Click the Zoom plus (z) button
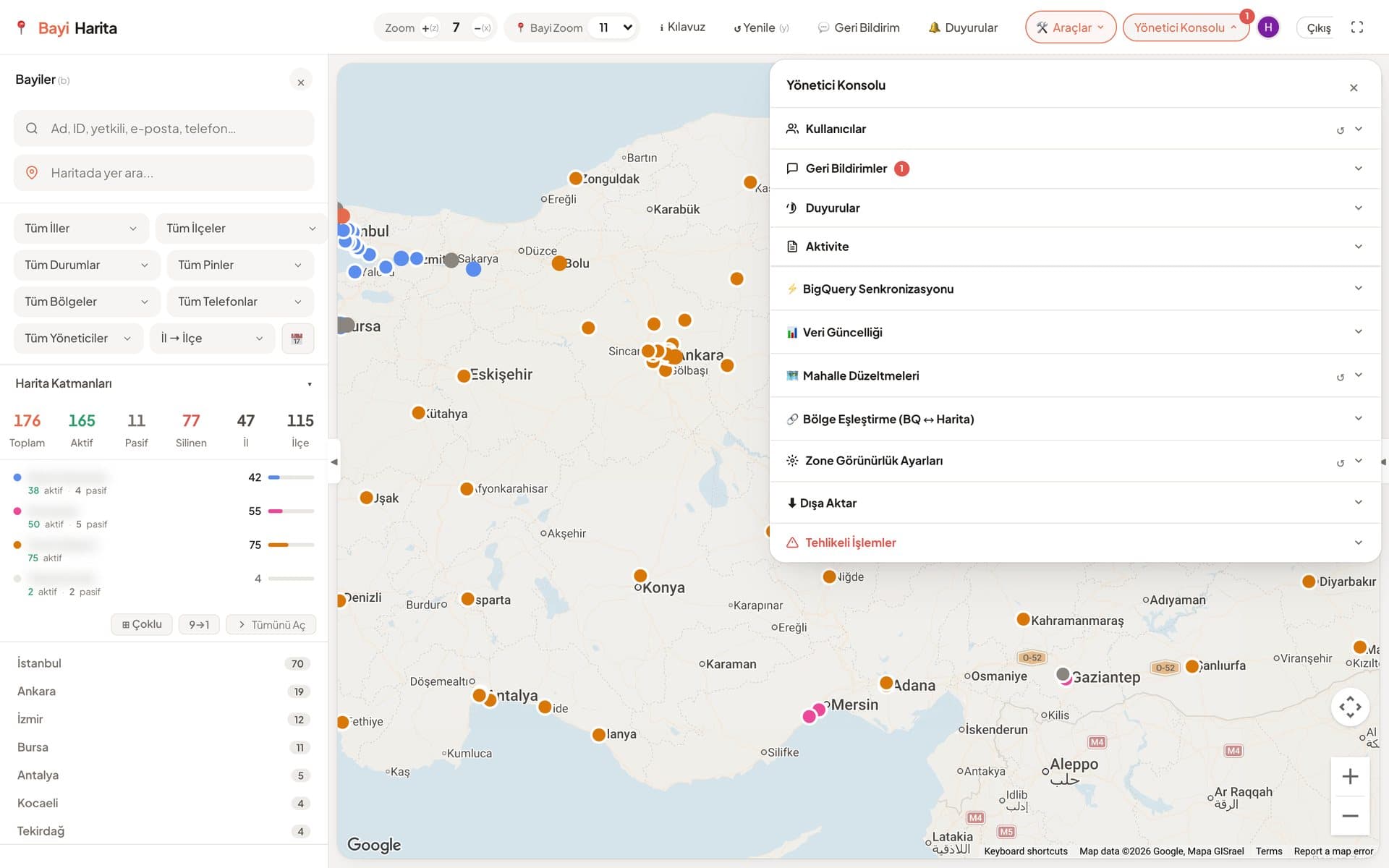Image resolution: width=1389 pixels, height=868 pixels. [430, 27]
